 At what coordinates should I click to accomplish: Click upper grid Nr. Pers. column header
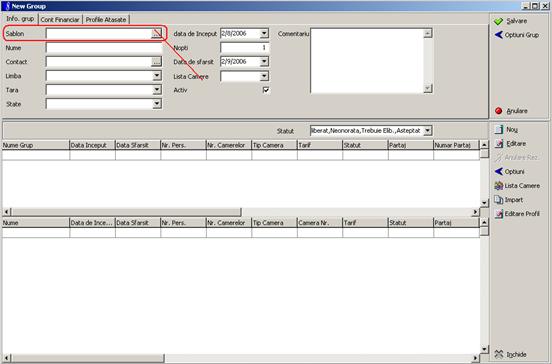[x=183, y=145]
